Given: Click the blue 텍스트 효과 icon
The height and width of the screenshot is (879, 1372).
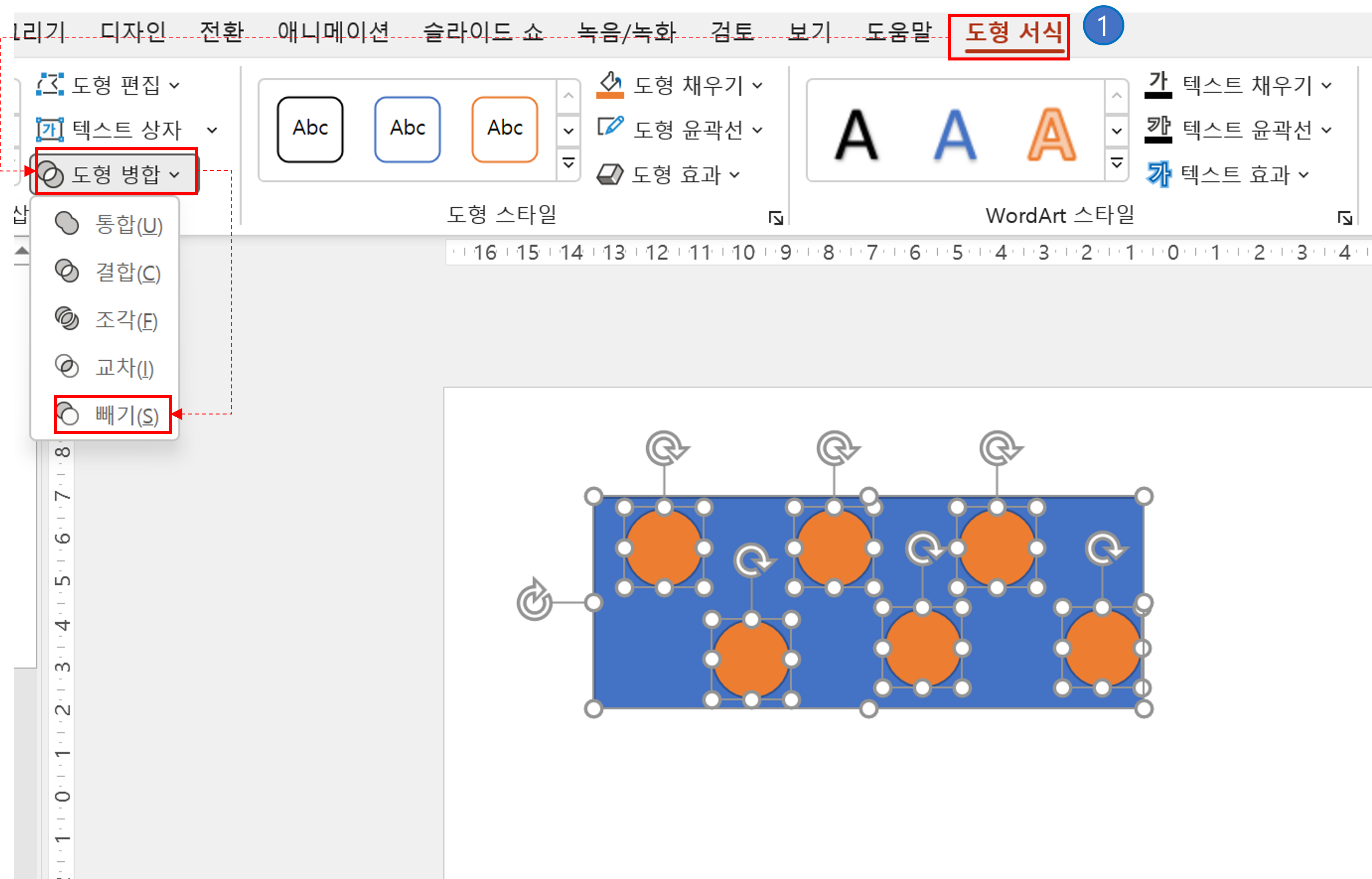Looking at the screenshot, I should coord(1158,174).
